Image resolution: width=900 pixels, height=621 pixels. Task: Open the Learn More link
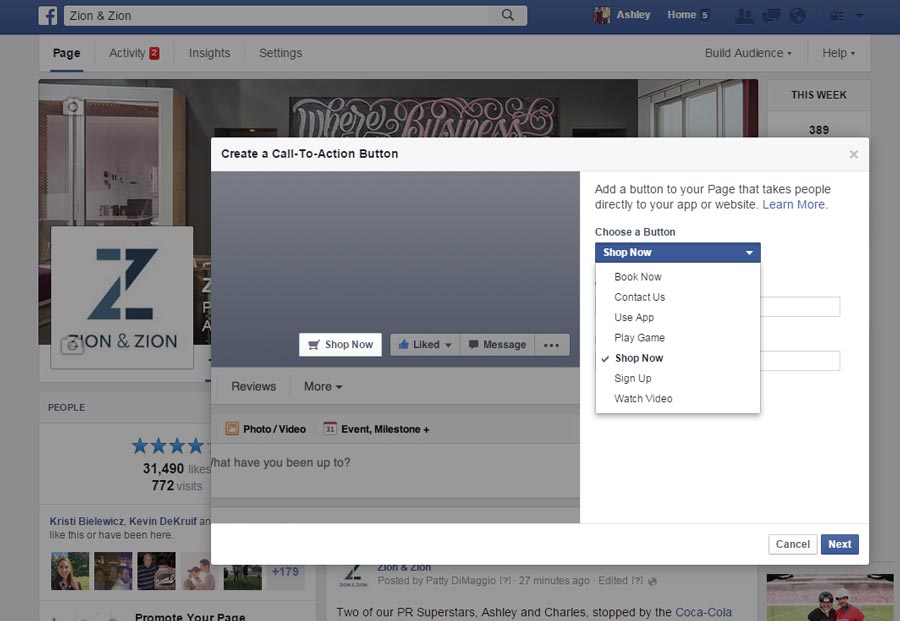[x=793, y=204]
